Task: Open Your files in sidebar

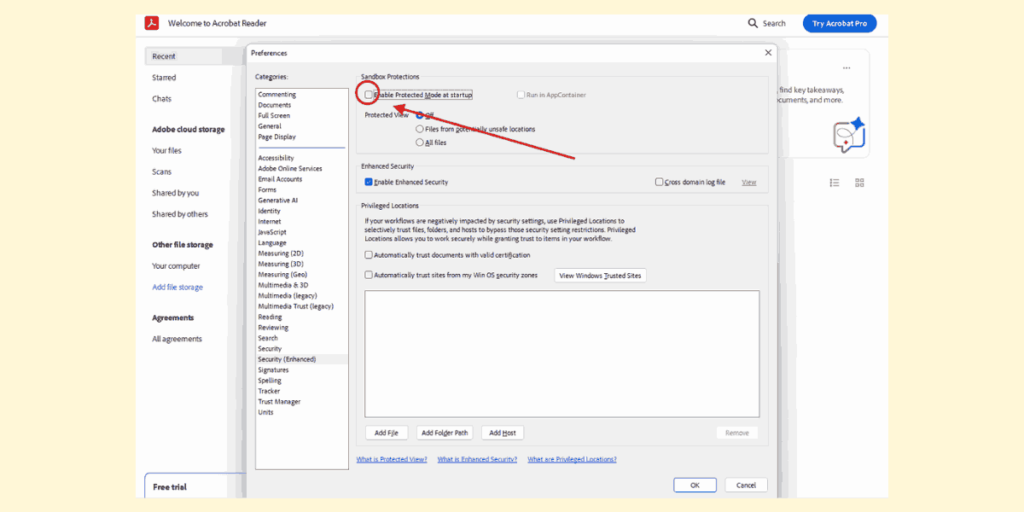Action: [167, 150]
